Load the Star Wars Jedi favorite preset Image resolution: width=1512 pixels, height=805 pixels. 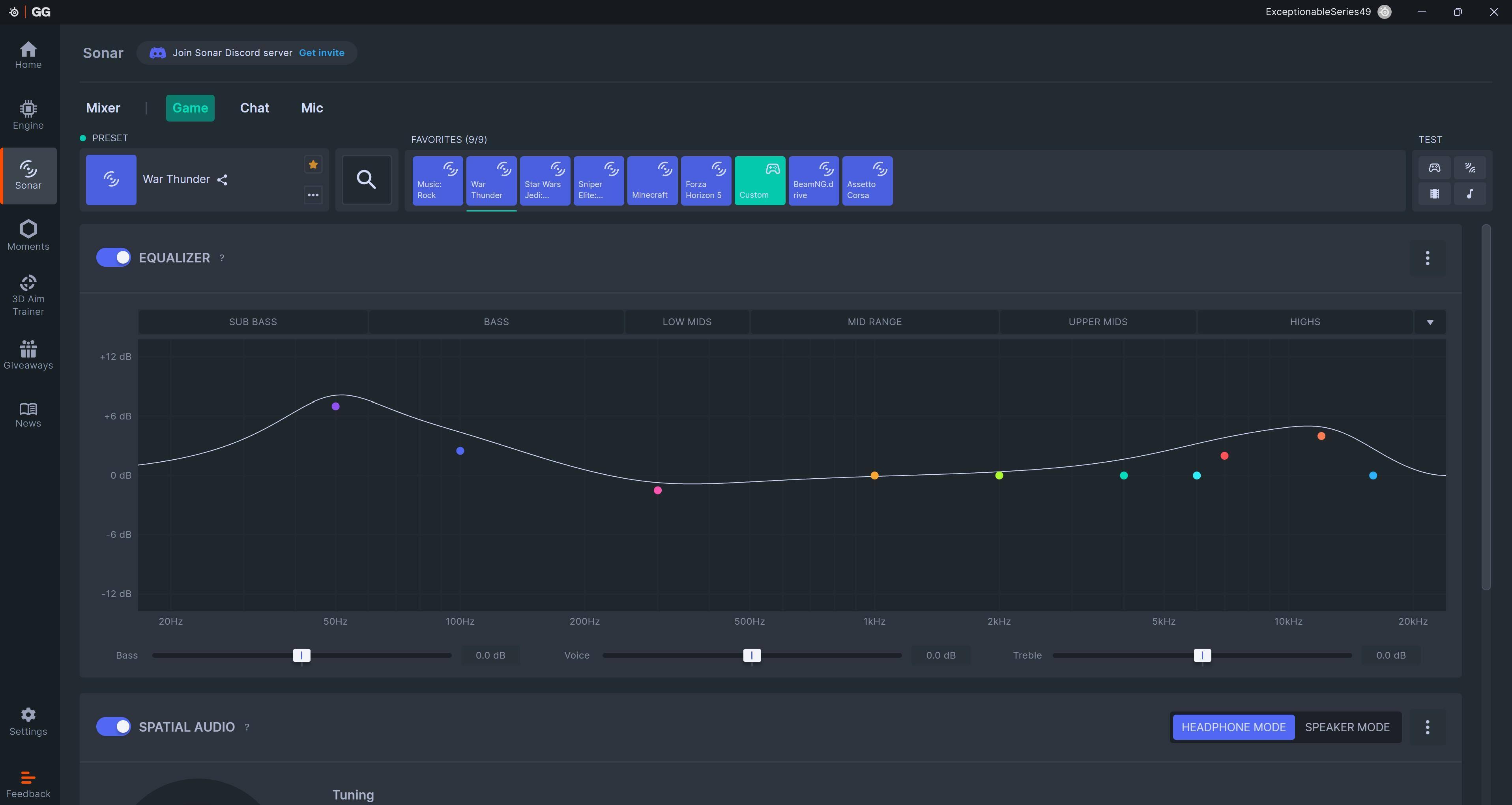545,181
